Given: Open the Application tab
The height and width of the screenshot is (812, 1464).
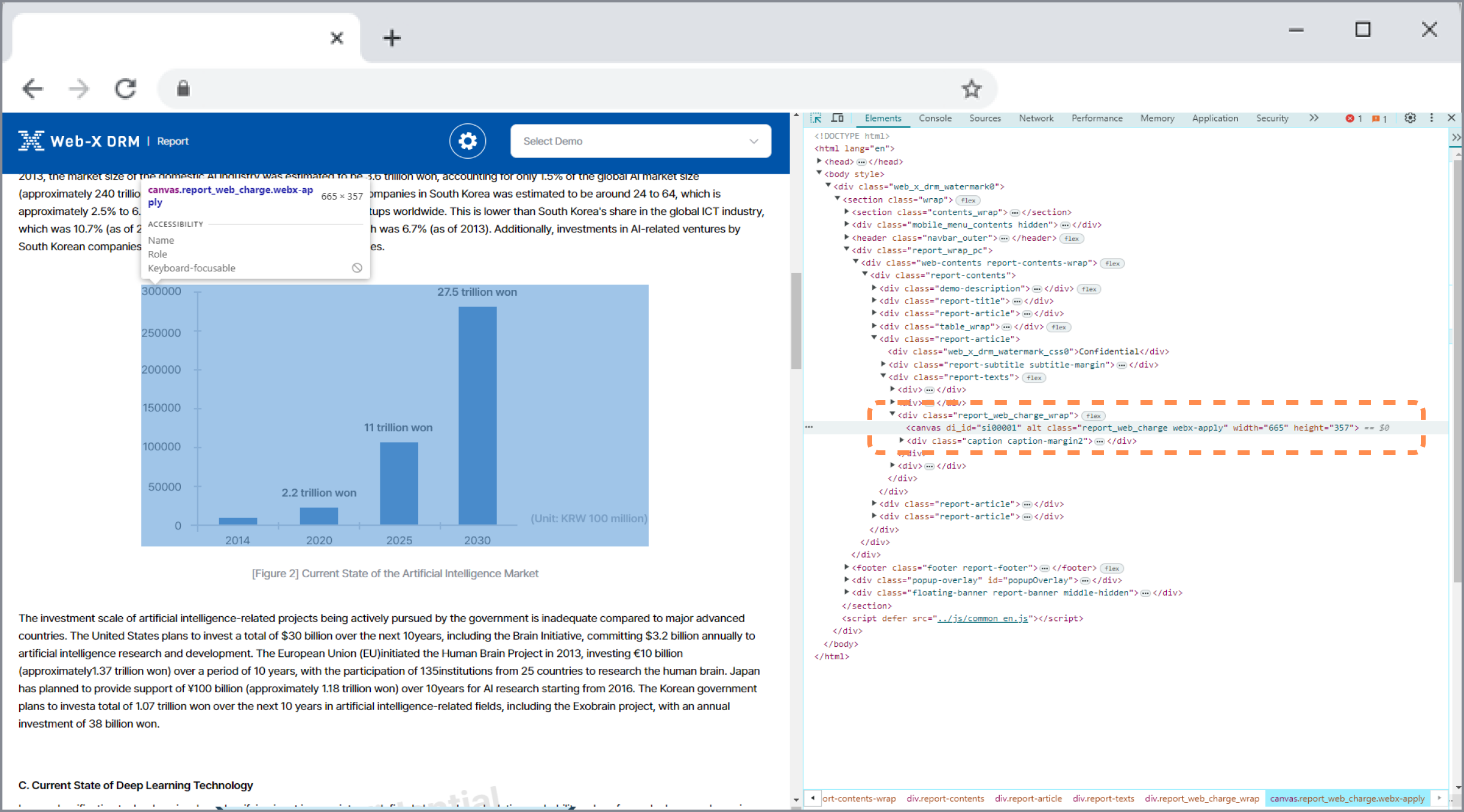Looking at the screenshot, I should coord(1215,119).
